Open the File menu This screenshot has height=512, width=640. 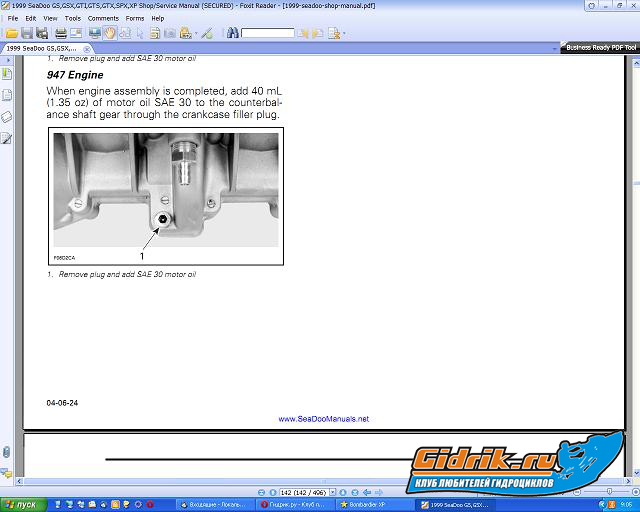(13, 18)
